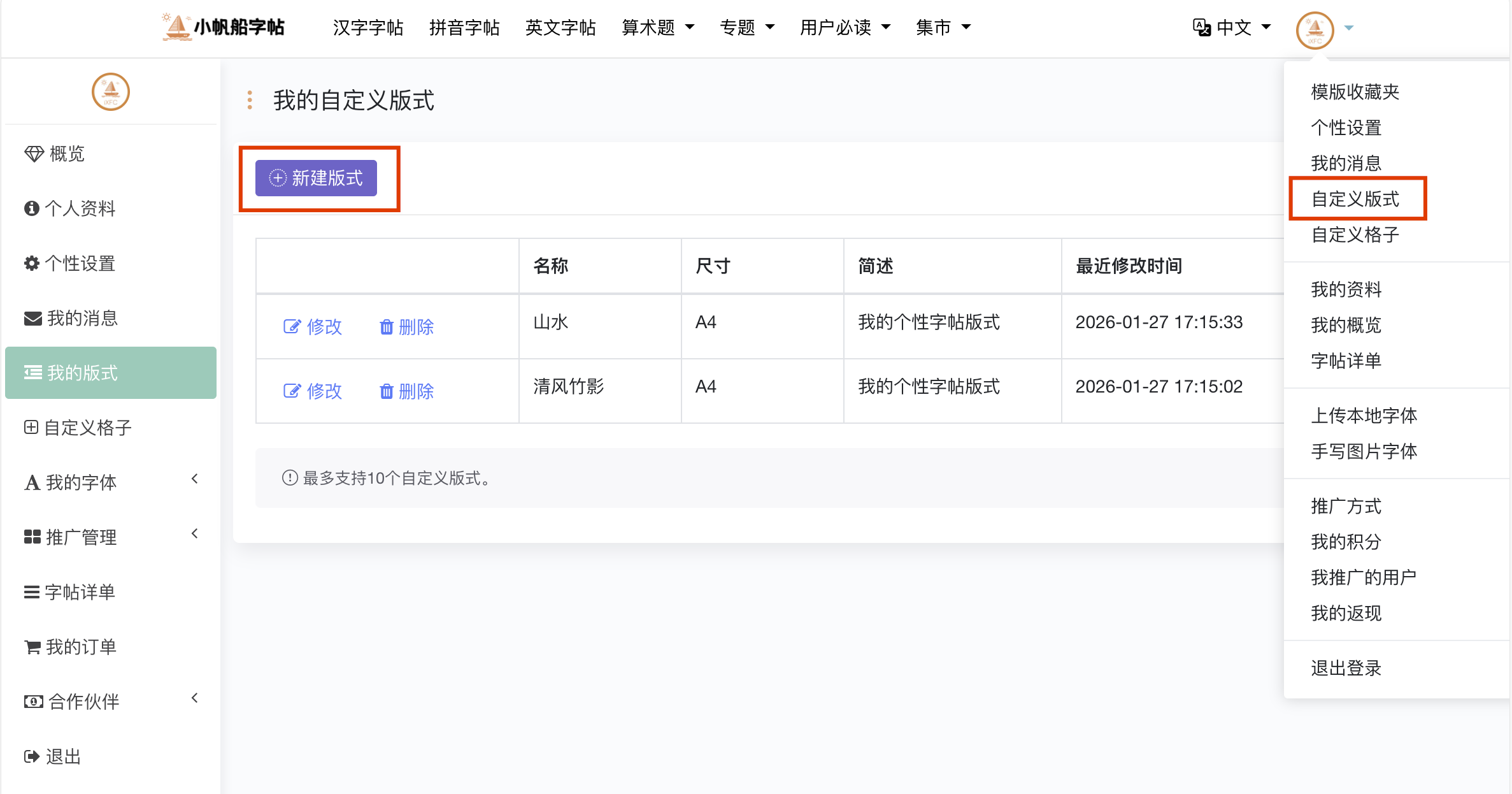The image size is (1512, 794).
Task: Open the 中文 language selector
Action: coord(1232,27)
